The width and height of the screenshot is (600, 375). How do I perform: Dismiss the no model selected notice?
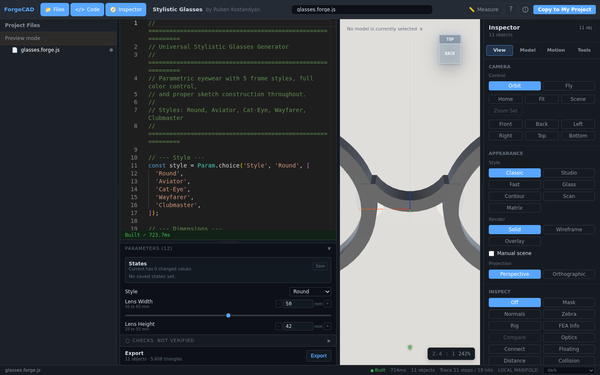click(421, 29)
